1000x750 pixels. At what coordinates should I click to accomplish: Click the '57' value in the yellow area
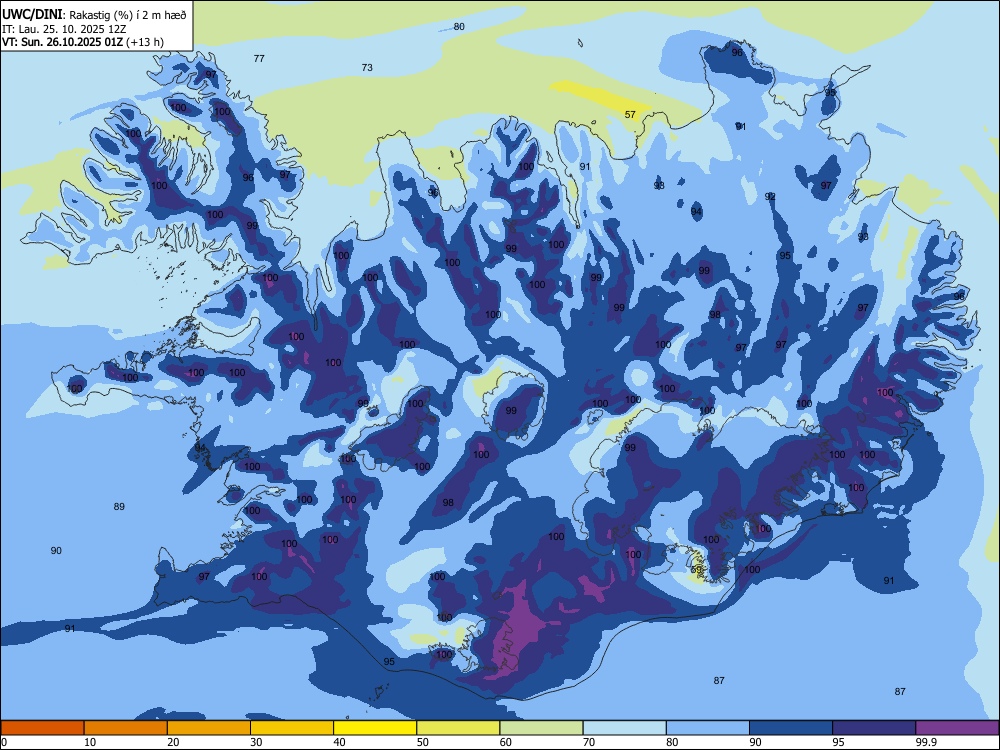[630, 115]
